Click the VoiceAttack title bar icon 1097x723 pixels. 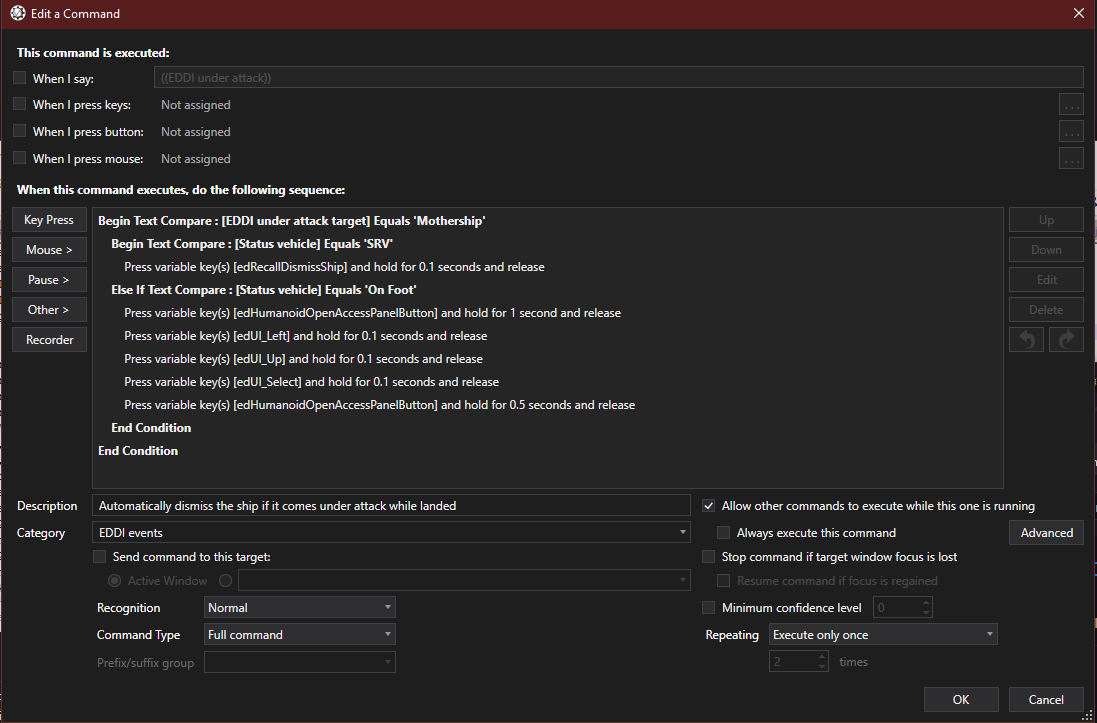(x=18, y=13)
